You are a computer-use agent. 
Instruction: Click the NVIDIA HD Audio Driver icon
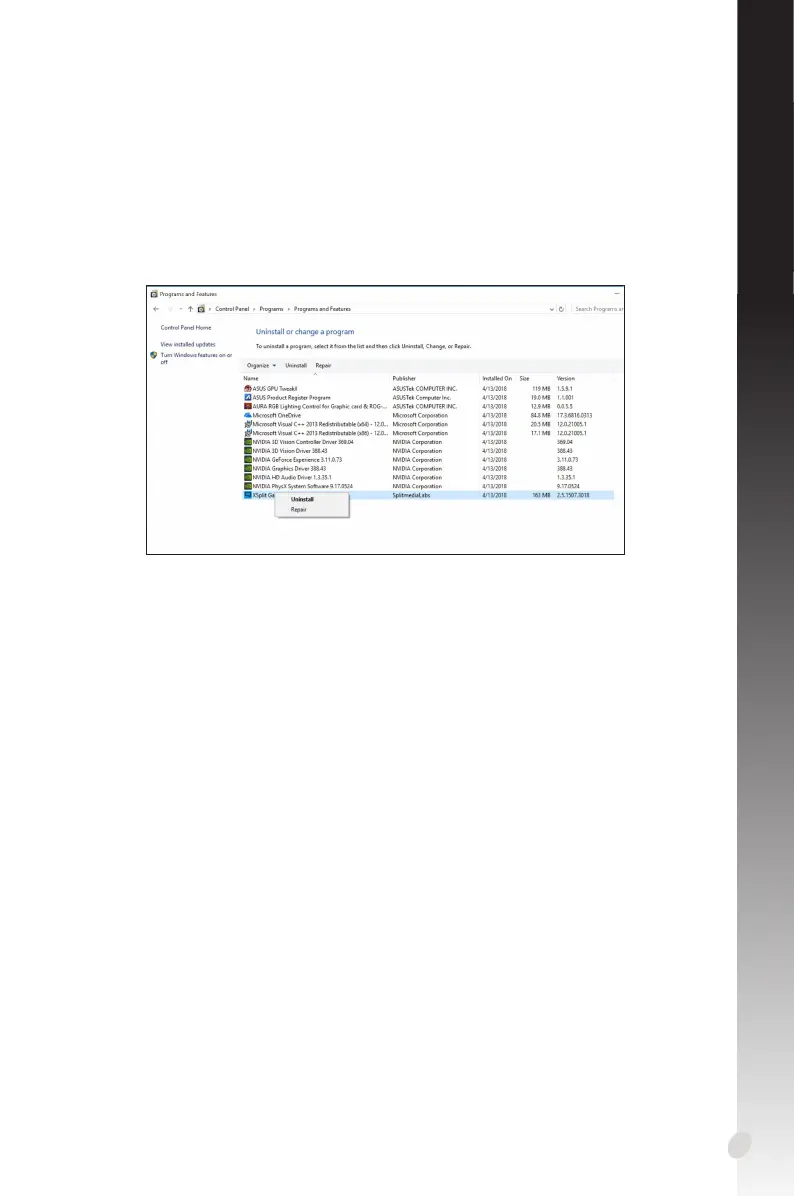pos(248,477)
